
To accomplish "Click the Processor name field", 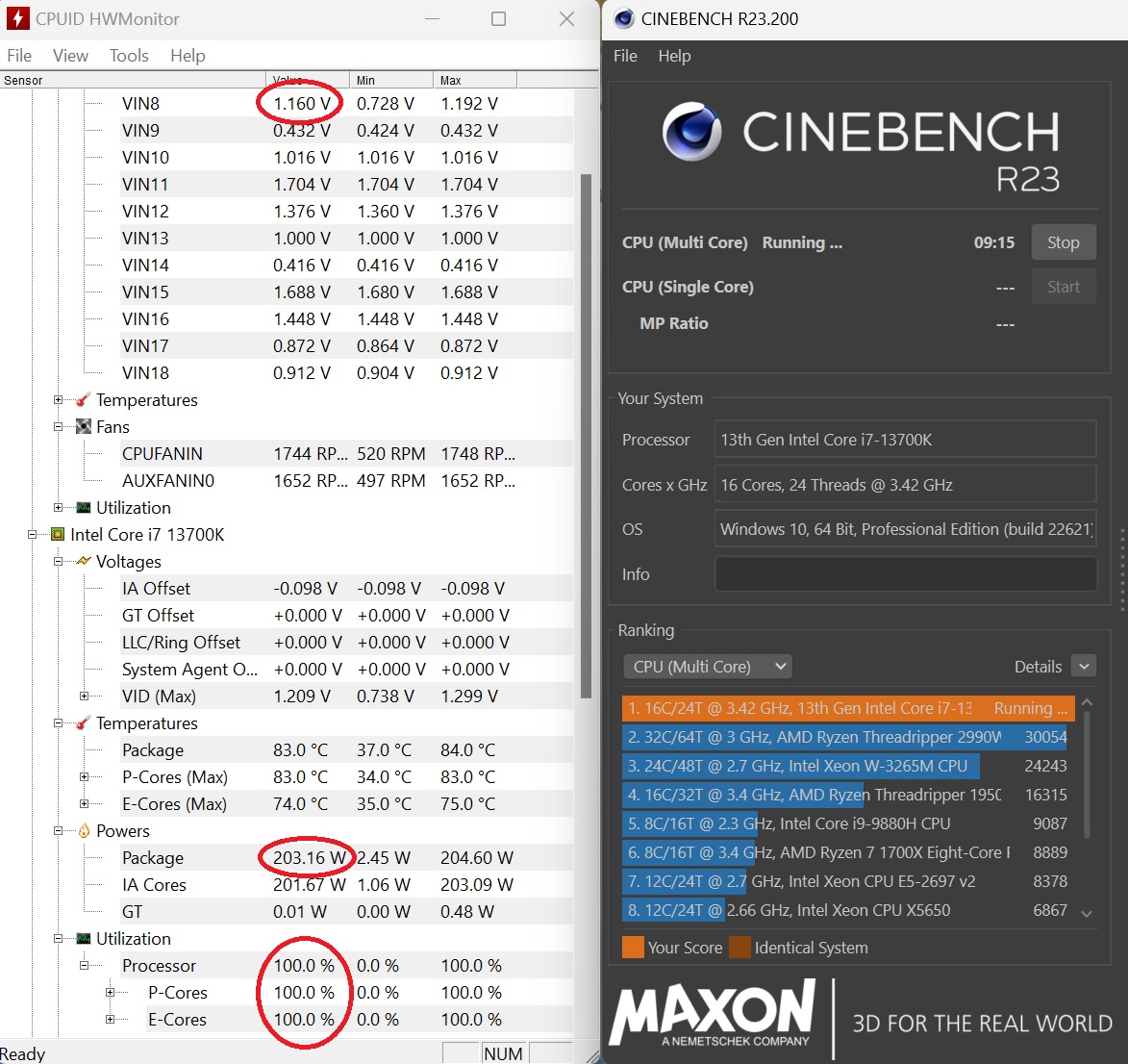I will [x=906, y=439].
